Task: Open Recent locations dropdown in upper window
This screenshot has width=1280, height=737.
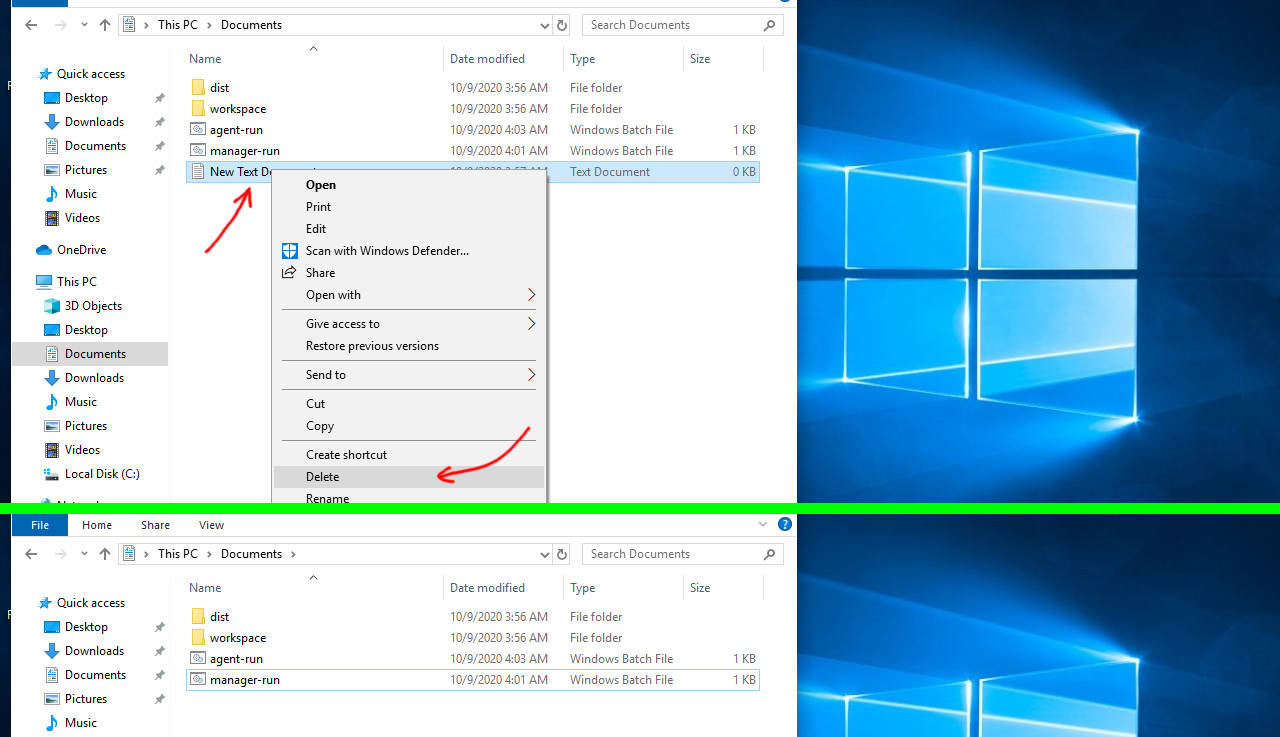Action: click(x=82, y=25)
